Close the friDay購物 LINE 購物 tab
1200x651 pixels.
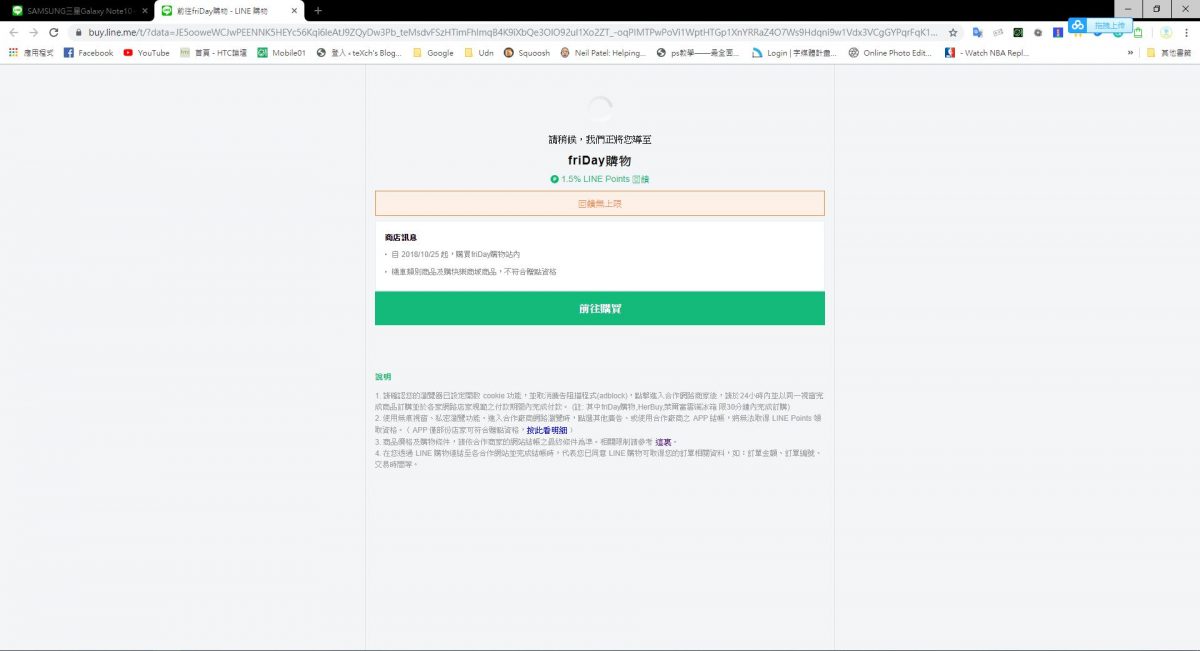click(x=293, y=10)
